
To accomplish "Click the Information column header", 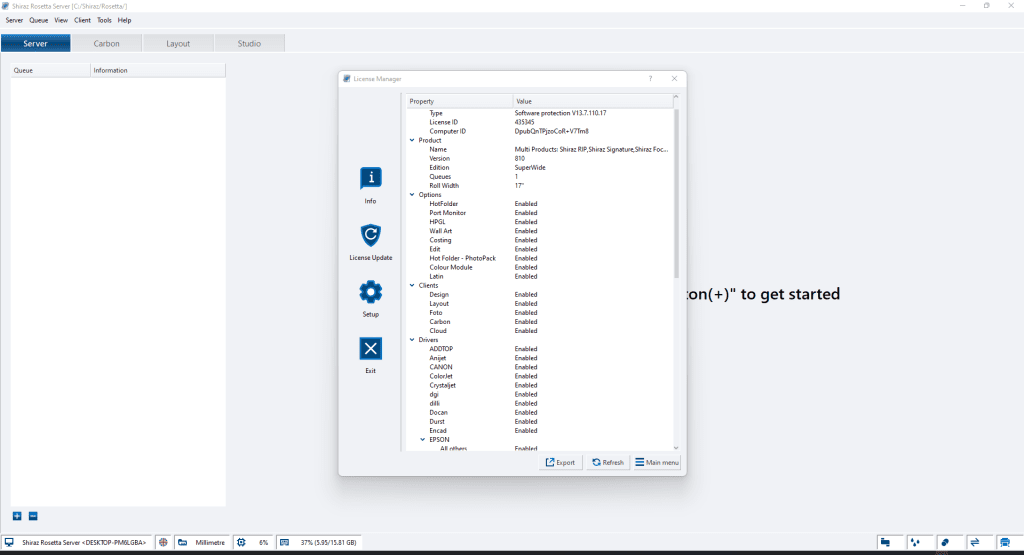I will pyautogui.click(x=157, y=70).
